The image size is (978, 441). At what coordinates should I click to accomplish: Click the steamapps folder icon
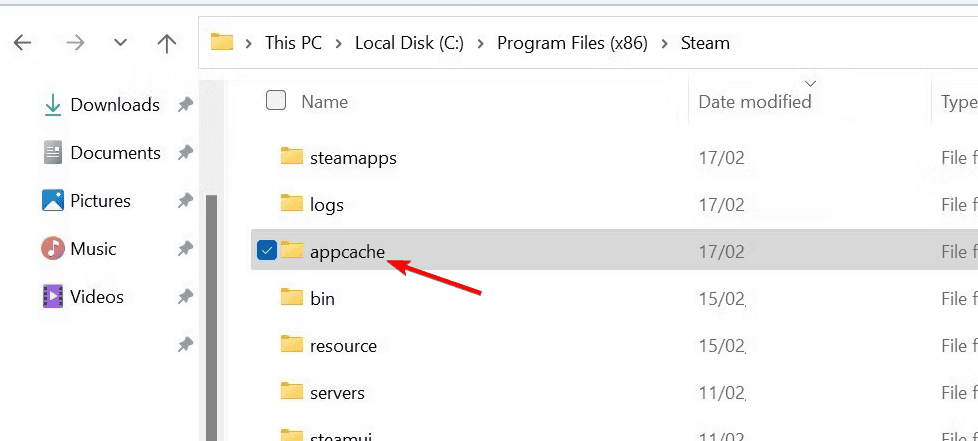[x=291, y=156]
